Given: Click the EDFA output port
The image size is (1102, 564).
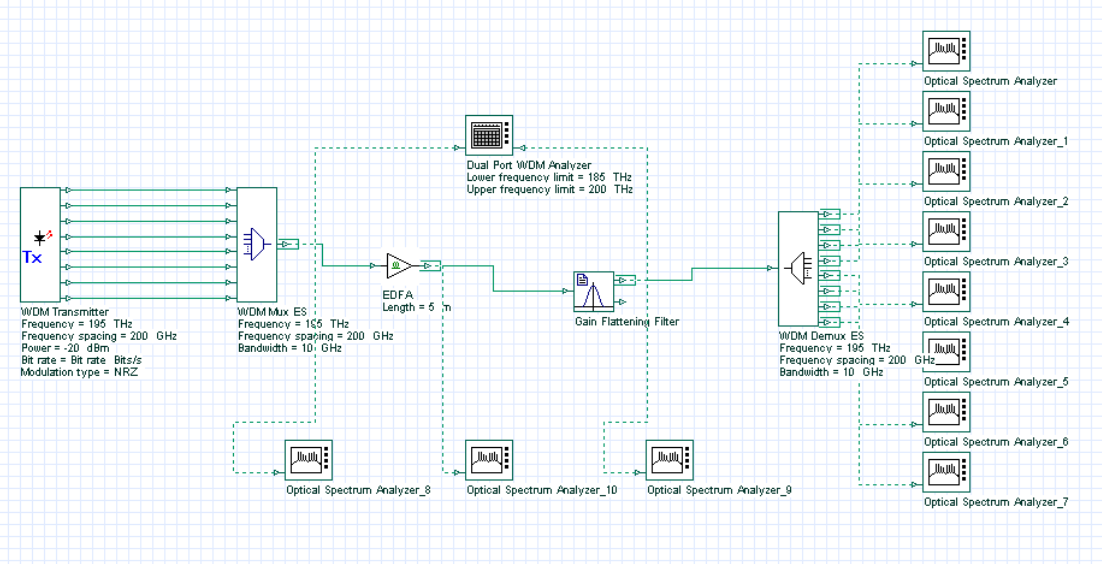Looking at the screenshot, I should point(430,266).
